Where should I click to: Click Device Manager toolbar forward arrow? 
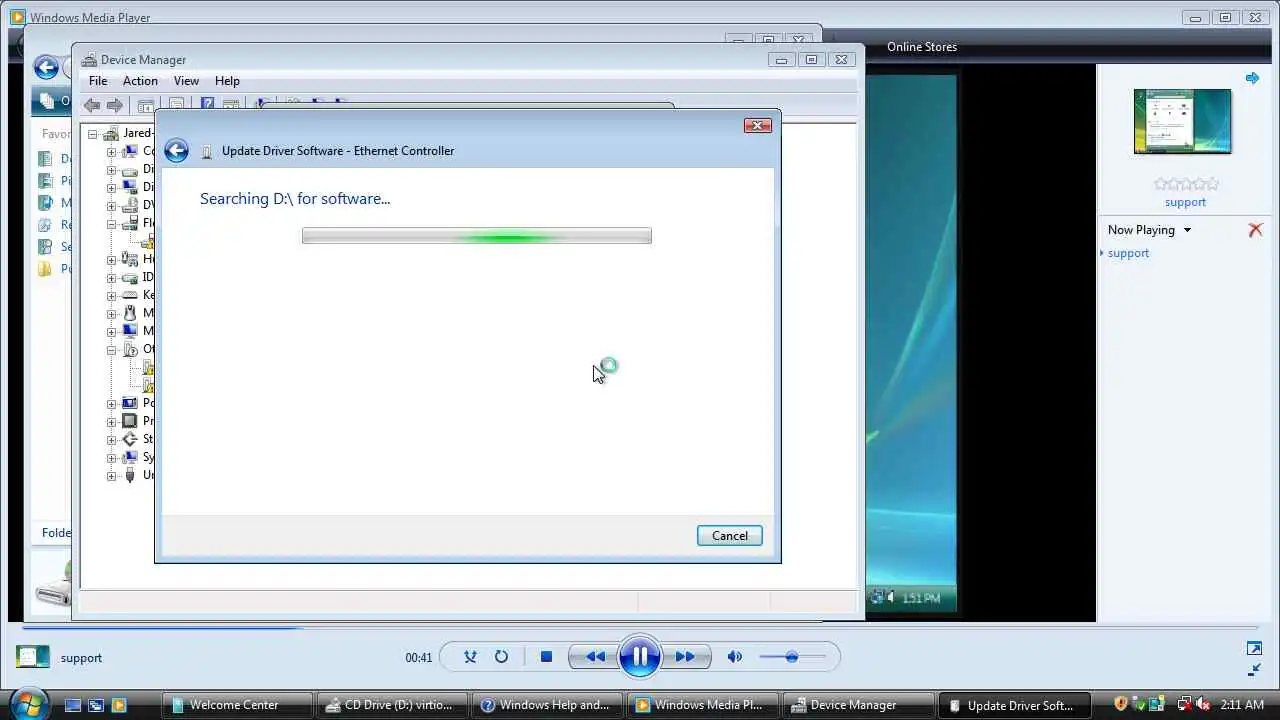click(x=115, y=105)
